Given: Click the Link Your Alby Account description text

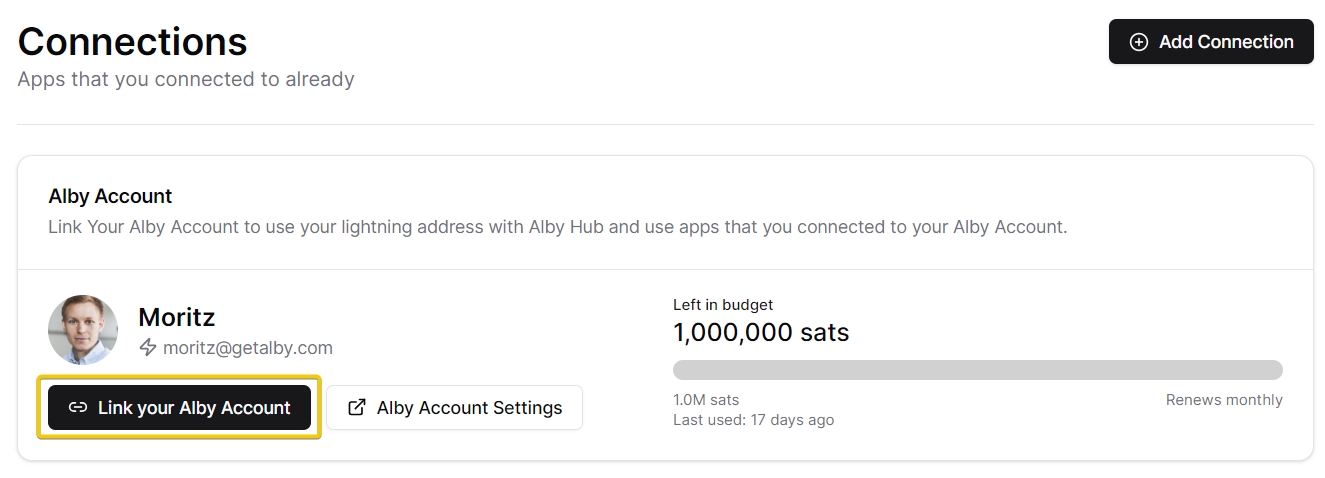Looking at the screenshot, I should pos(557,227).
